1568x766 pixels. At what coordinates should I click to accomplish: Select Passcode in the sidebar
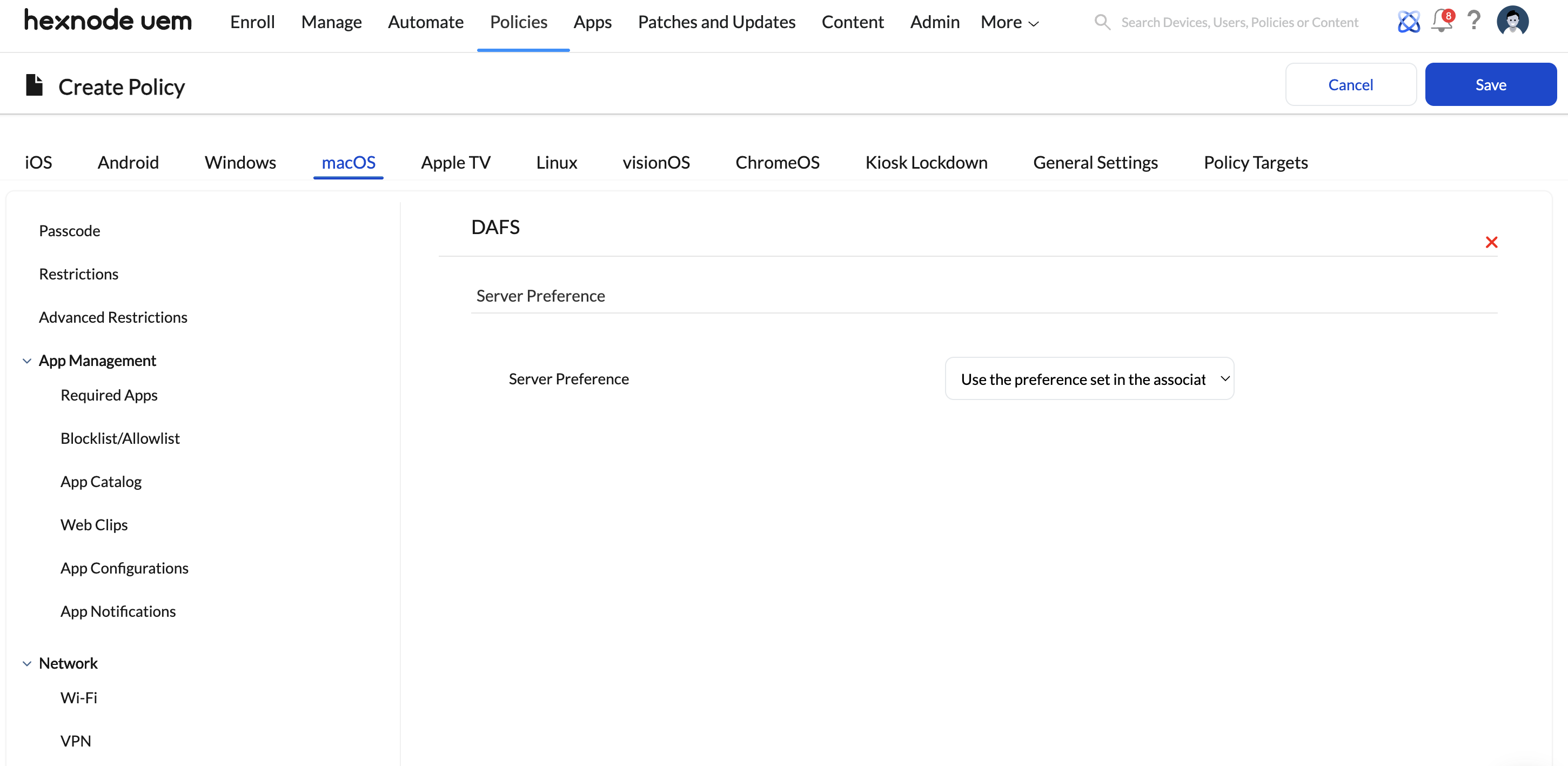[69, 231]
